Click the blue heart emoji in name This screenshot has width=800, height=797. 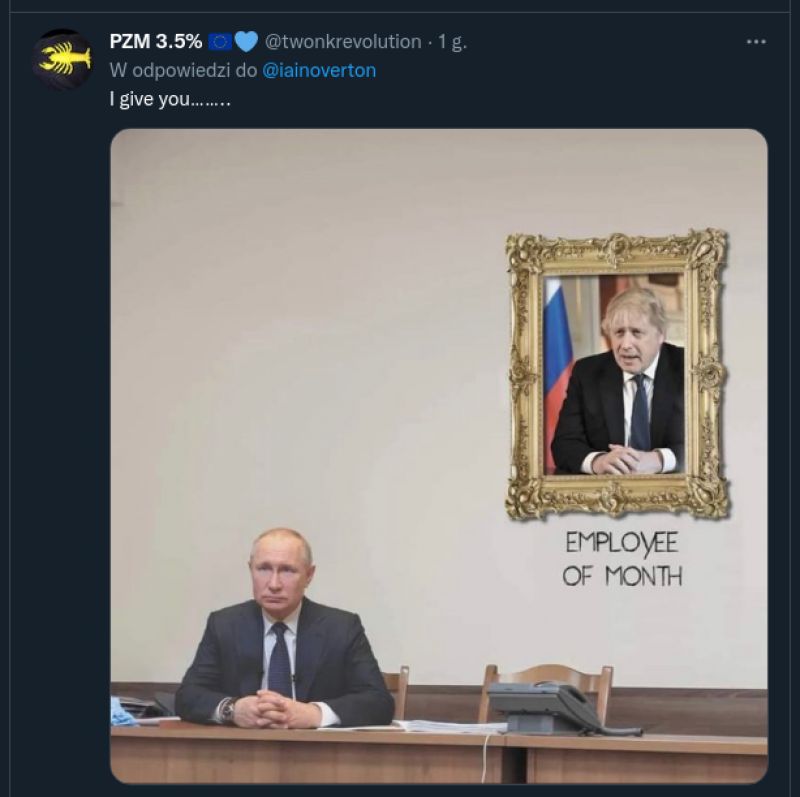click(x=246, y=42)
